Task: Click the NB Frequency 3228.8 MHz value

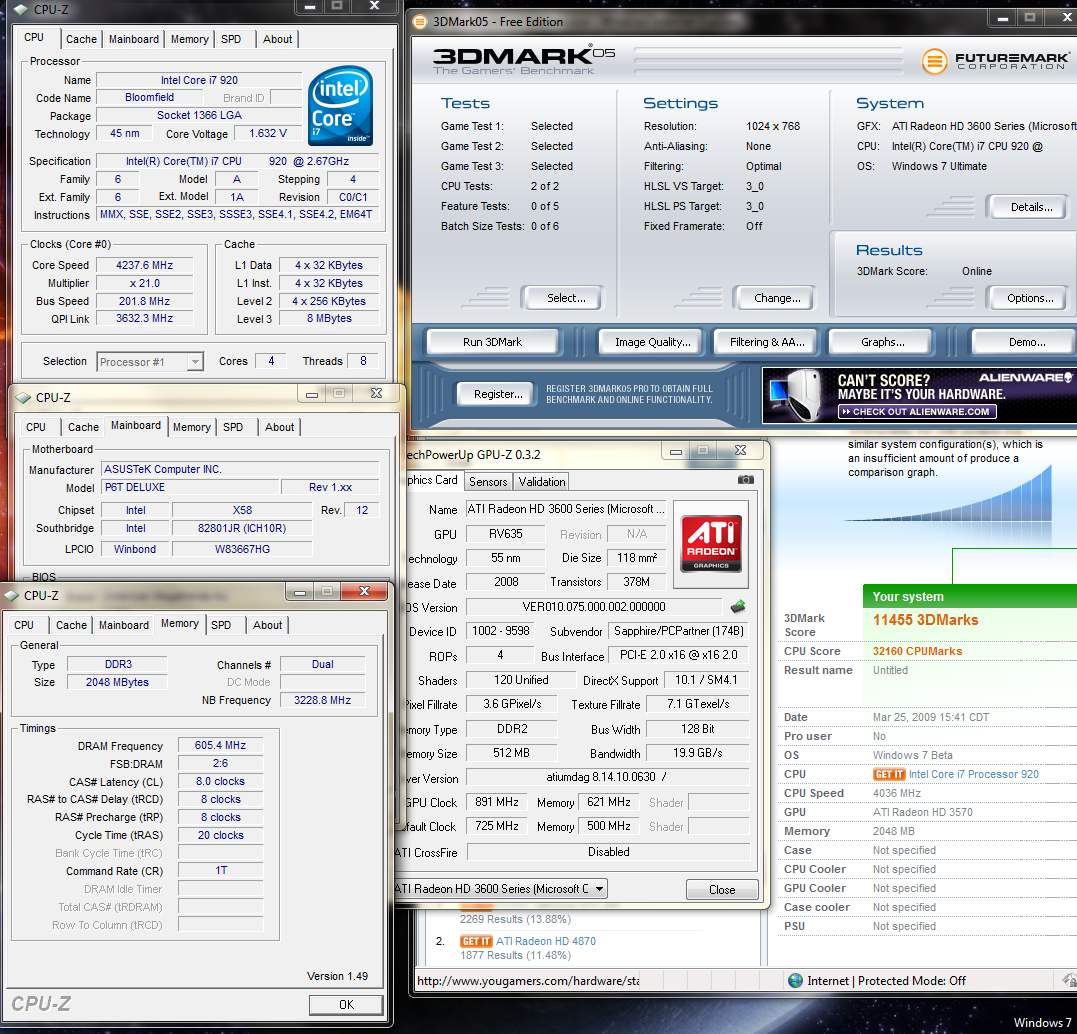Action: point(322,700)
